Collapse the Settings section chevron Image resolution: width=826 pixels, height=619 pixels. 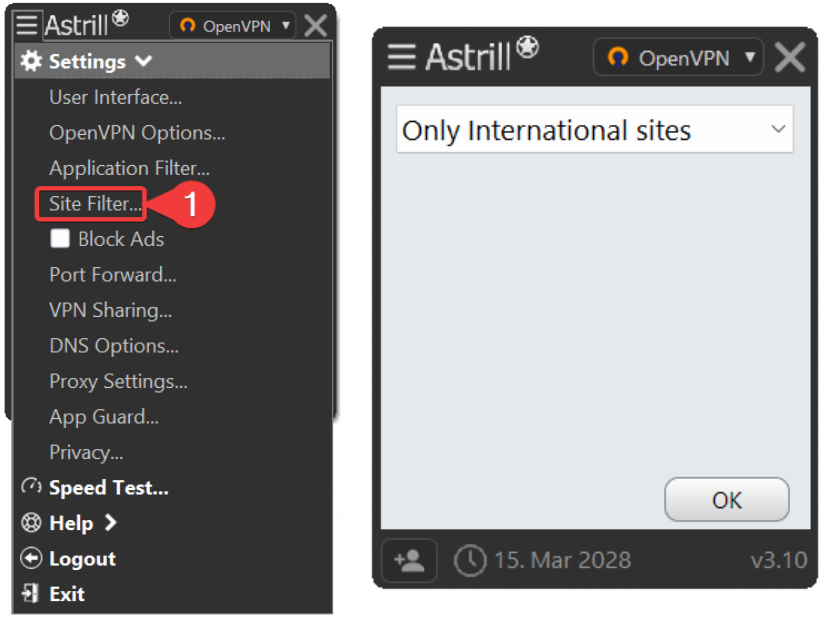click(143, 61)
